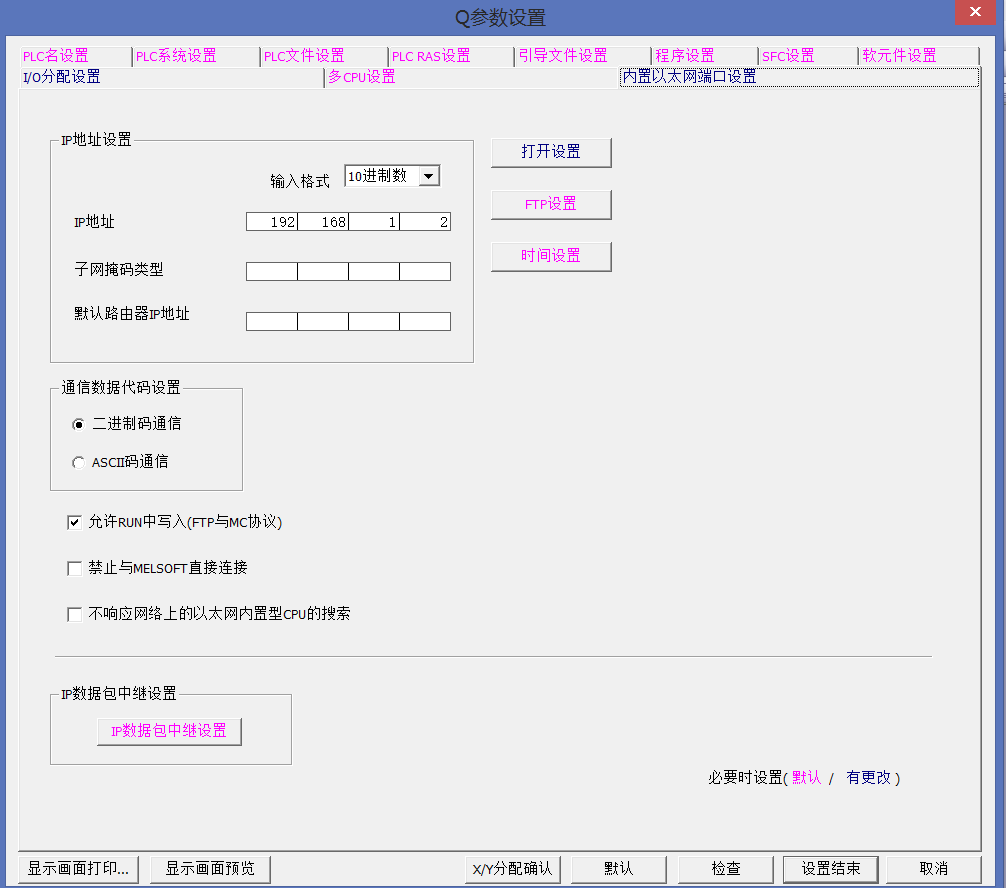Open the 输入格式 10进制数 dropdown
Screen dimensions: 1006x888
[428, 176]
